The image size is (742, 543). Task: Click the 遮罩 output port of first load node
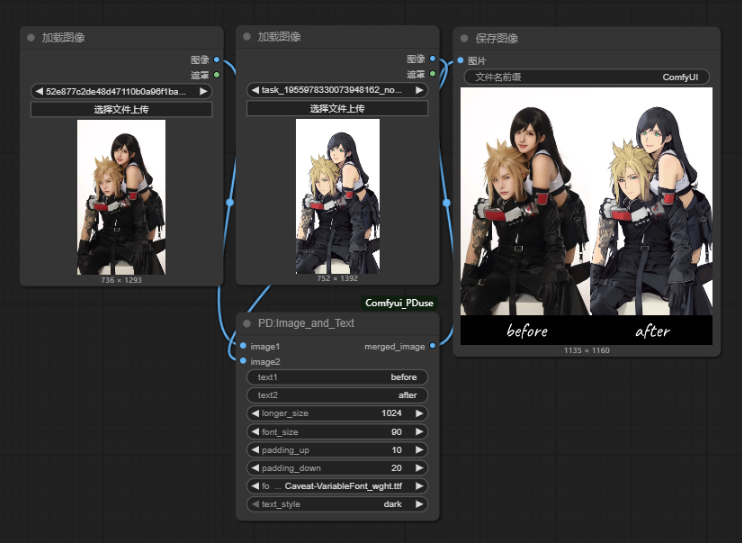[x=216, y=75]
